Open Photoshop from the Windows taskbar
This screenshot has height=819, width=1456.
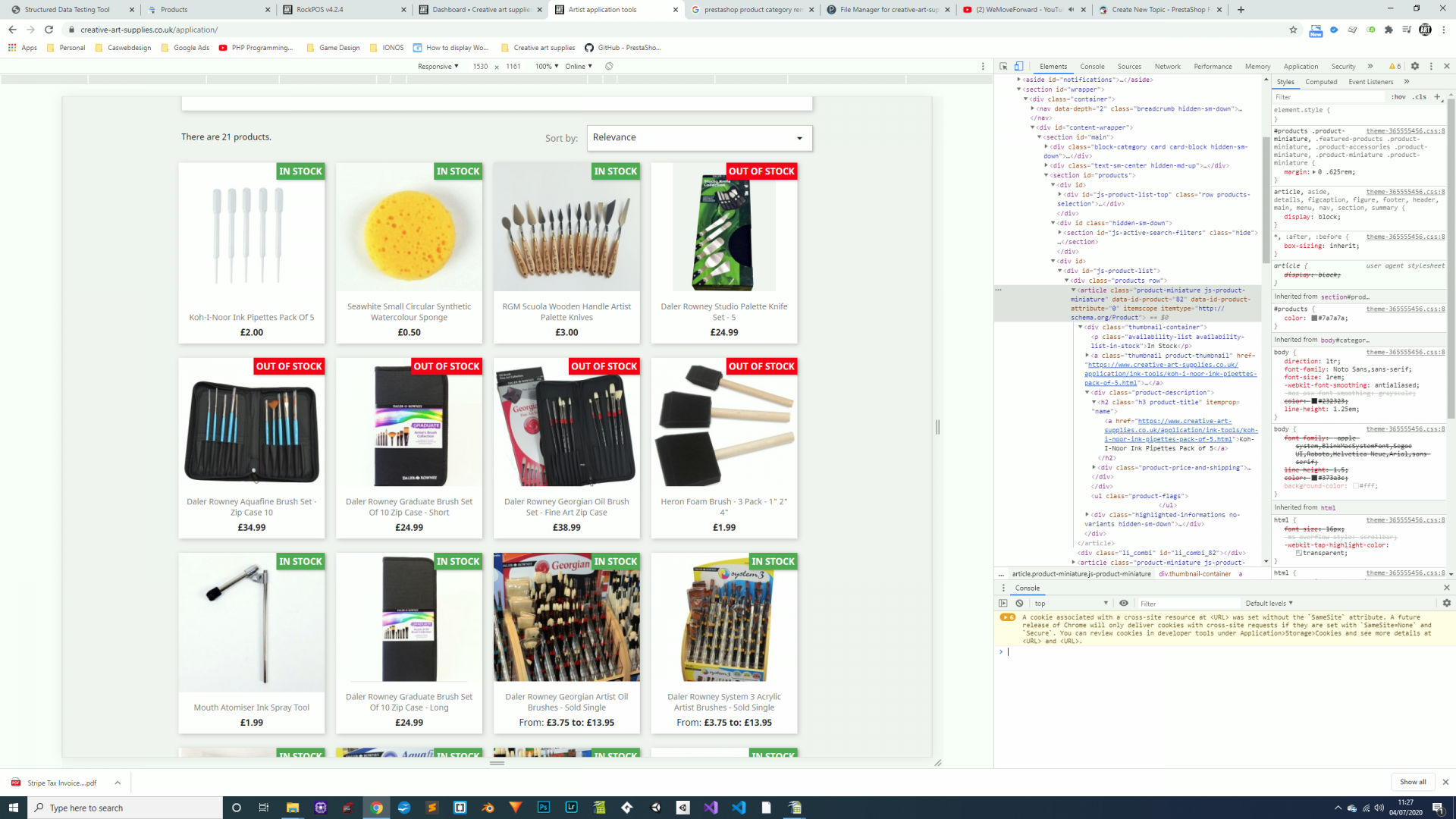pos(544,808)
